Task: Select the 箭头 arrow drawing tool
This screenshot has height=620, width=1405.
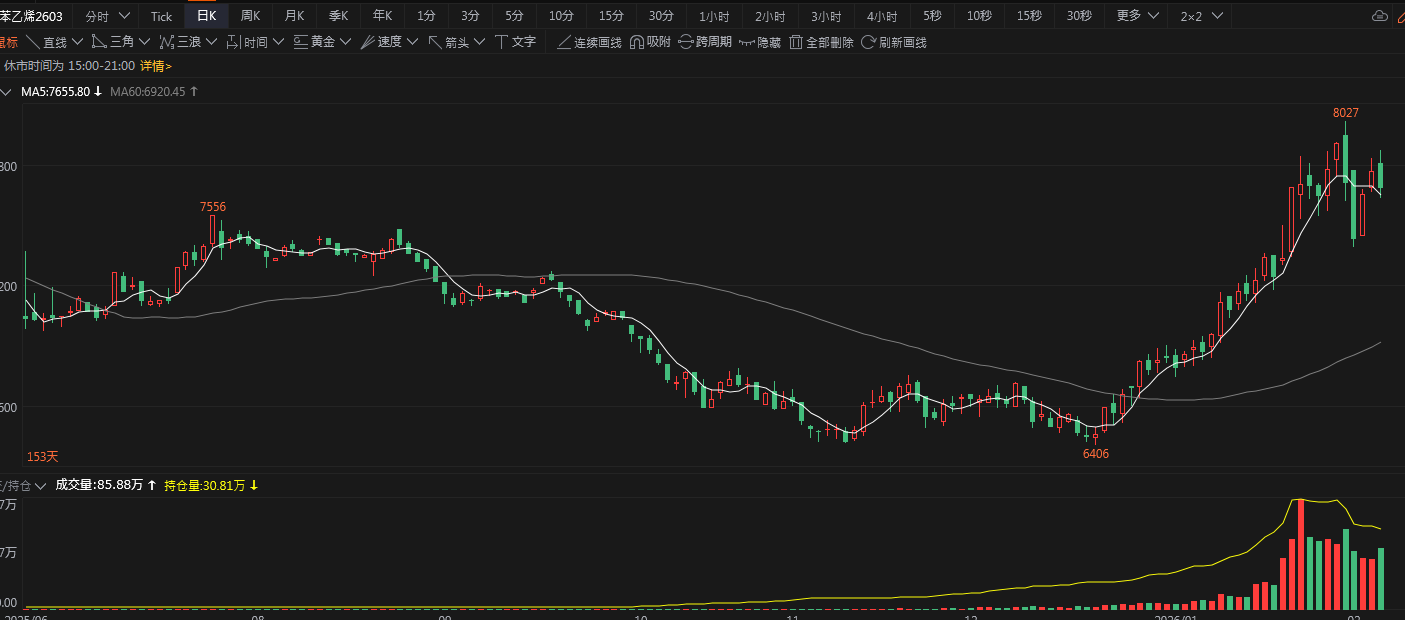Action: point(448,42)
